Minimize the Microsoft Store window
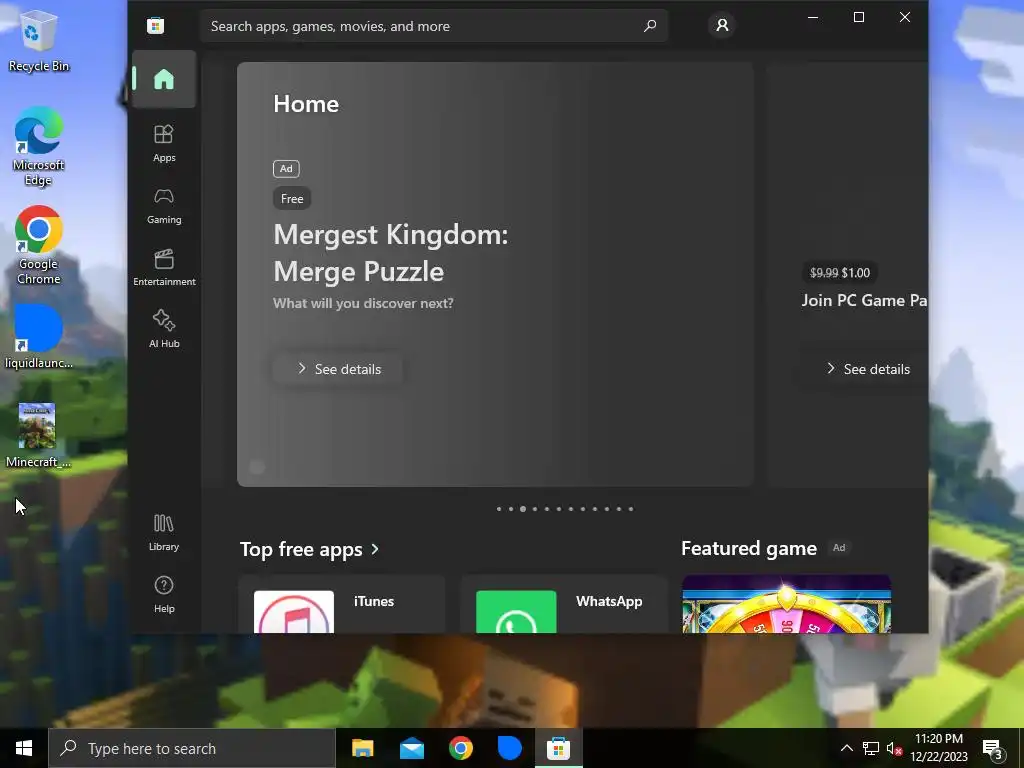This screenshot has height=768, width=1024. click(x=813, y=17)
